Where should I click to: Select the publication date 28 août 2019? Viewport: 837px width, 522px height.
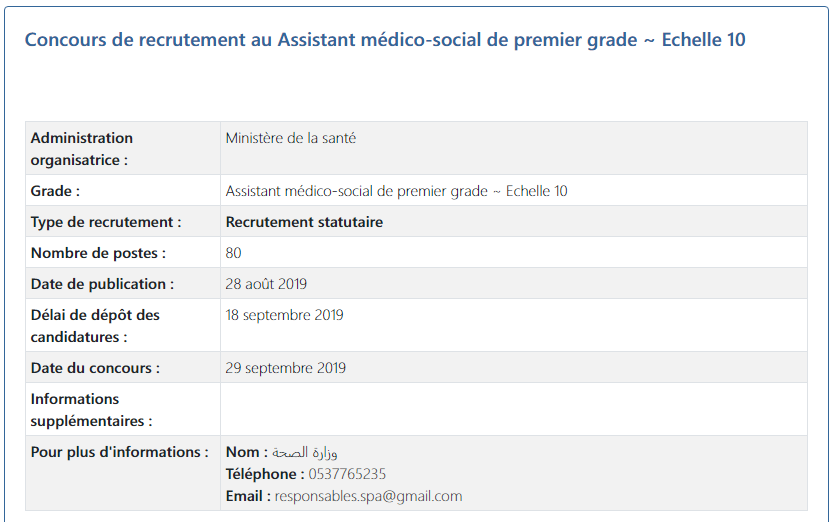266,284
